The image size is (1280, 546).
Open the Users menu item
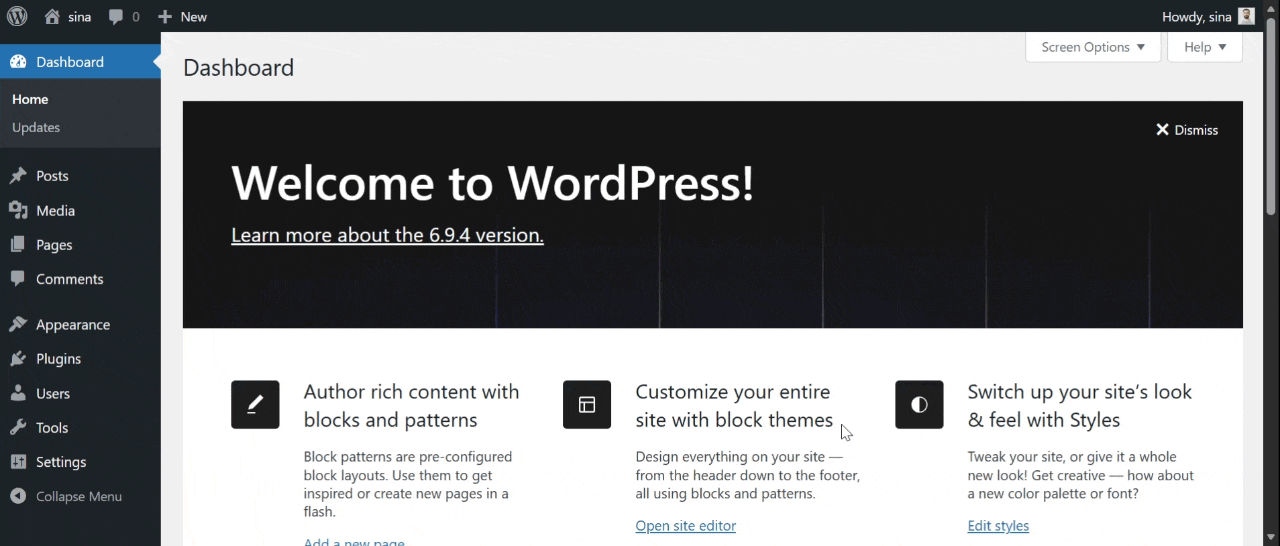pos(53,394)
